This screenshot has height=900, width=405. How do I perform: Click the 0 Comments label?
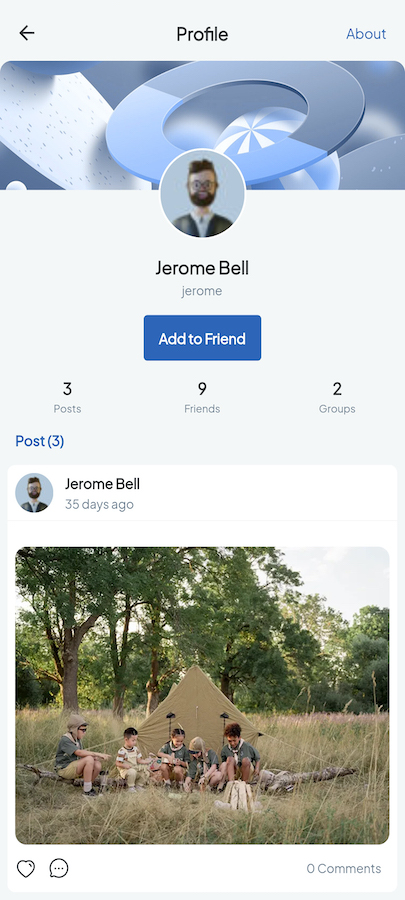tap(344, 868)
